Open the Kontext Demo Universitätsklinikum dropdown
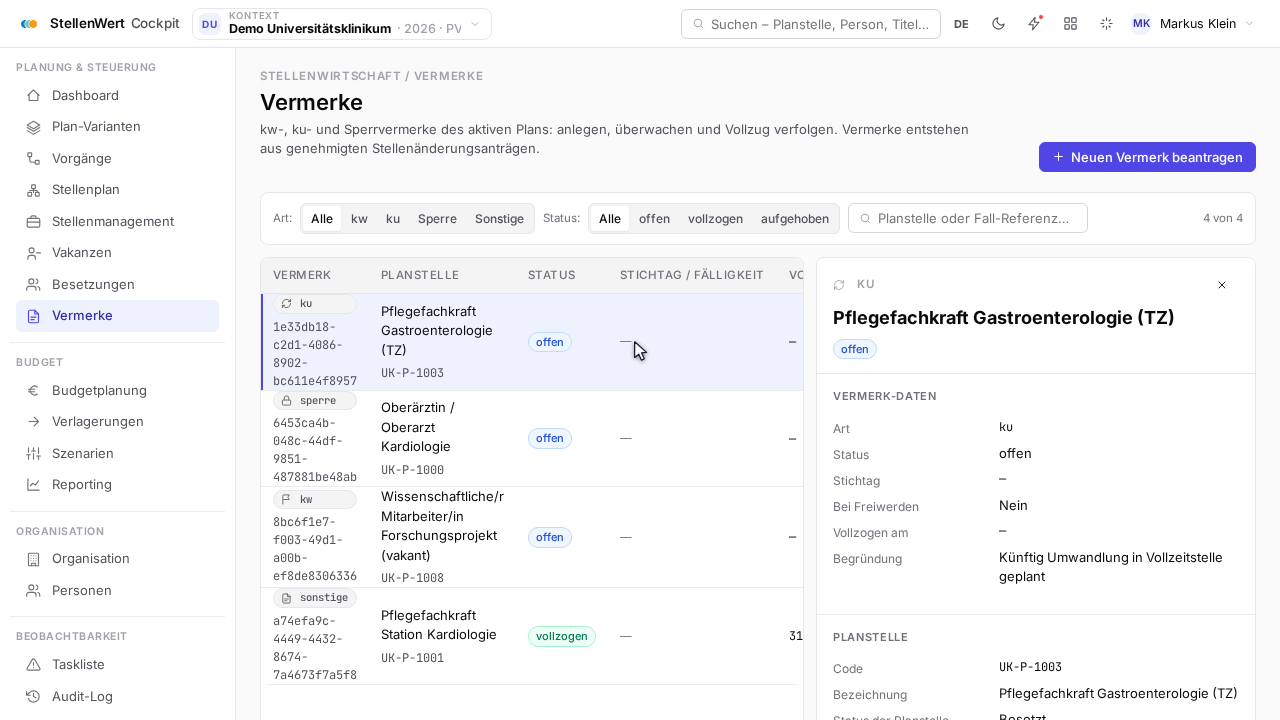The image size is (1280, 720). [x=342, y=24]
